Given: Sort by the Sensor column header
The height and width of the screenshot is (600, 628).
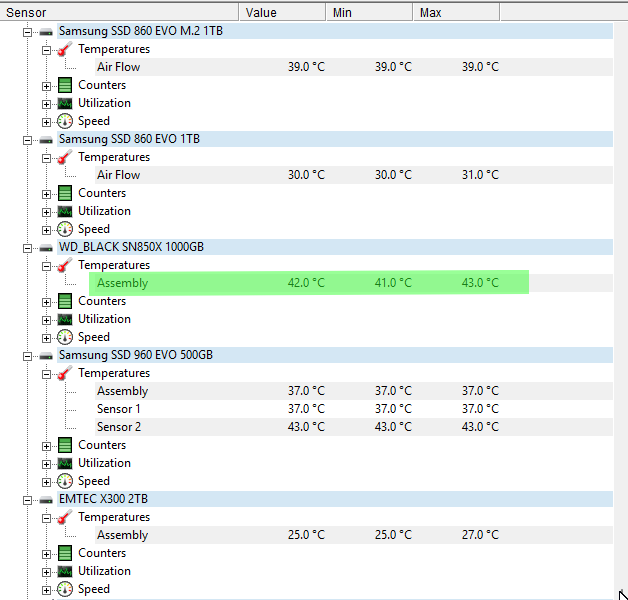Looking at the screenshot, I should 119,12.
